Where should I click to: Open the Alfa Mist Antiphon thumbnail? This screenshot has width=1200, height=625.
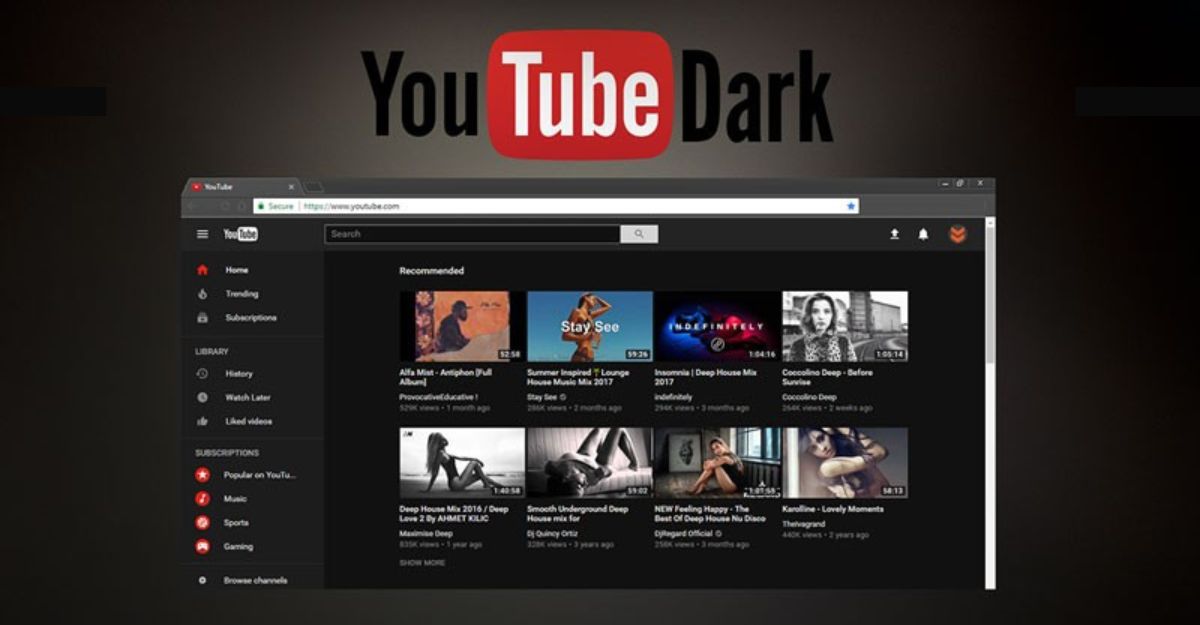coord(462,326)
